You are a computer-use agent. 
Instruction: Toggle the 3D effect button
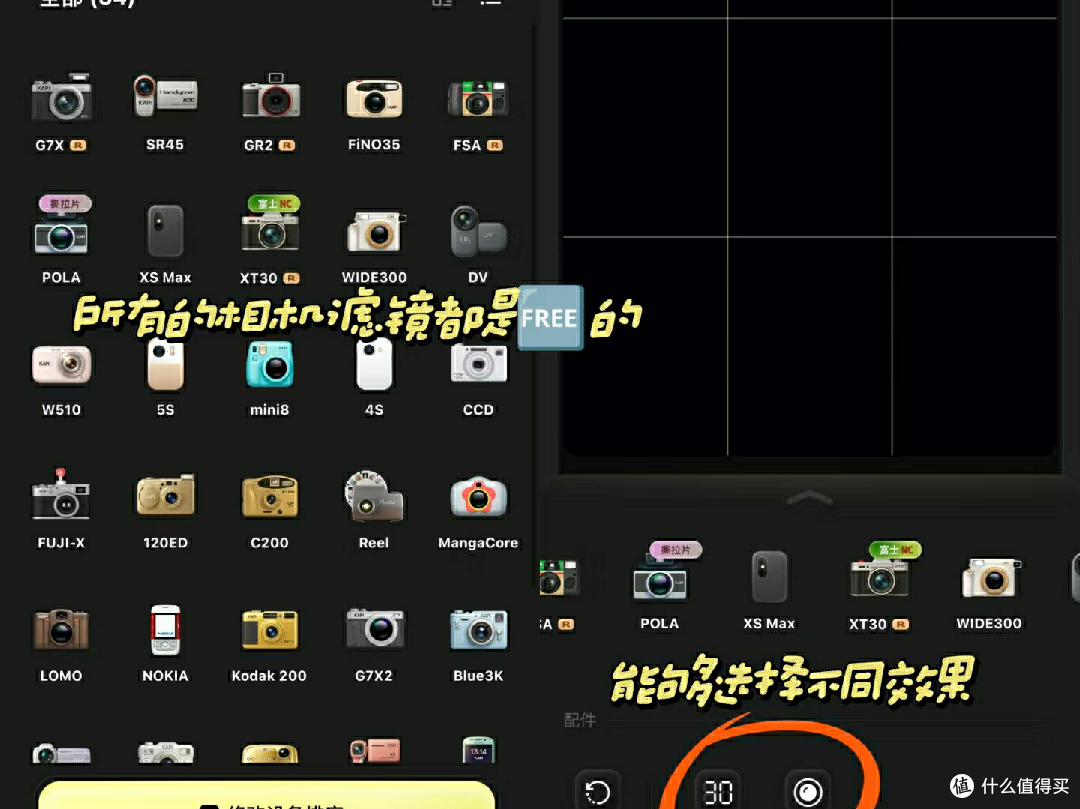tap(718, 792)
